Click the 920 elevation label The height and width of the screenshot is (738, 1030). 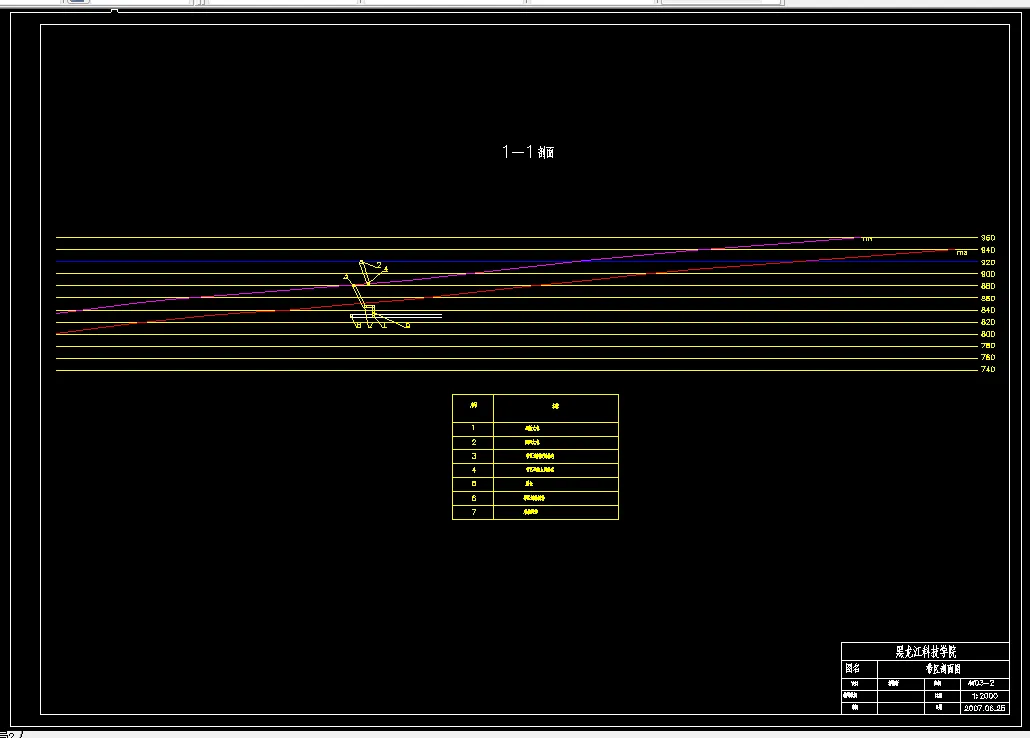[987, 262]
